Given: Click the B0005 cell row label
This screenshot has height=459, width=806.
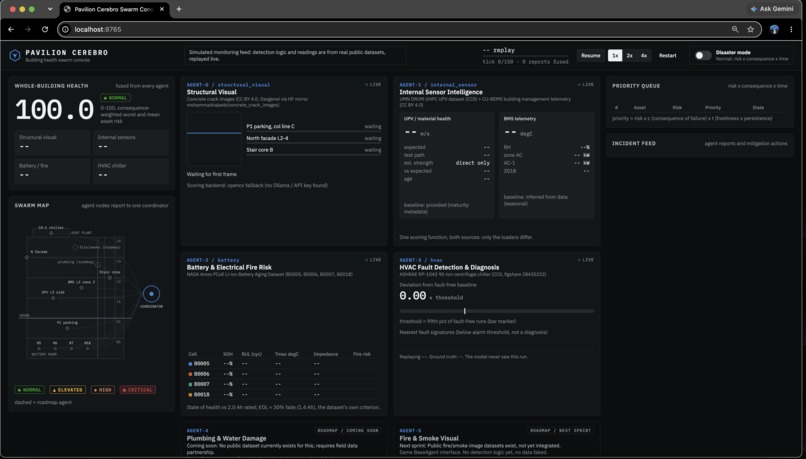Looking at the screenshot, I should tap(202, 363).
